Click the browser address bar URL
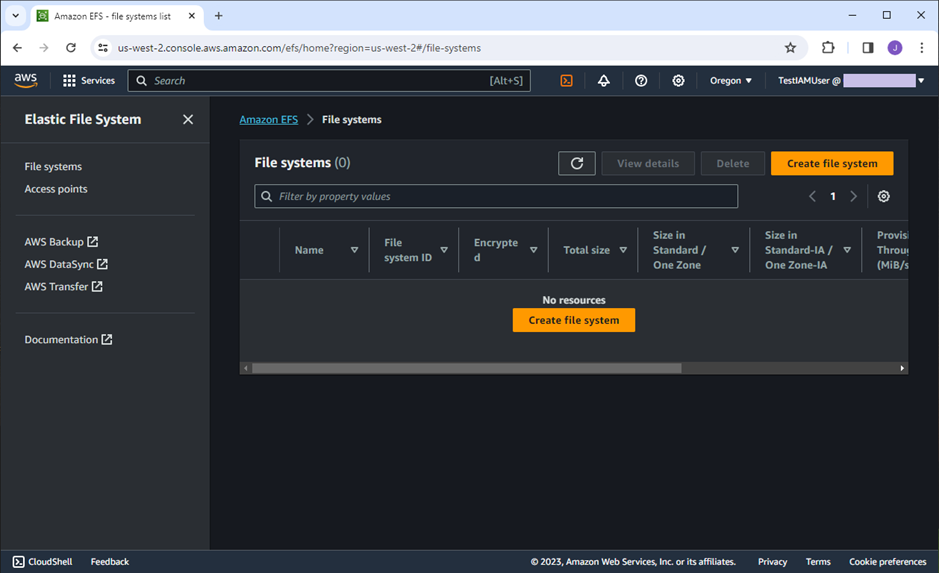The image size is (939, 573). [299, 48]
